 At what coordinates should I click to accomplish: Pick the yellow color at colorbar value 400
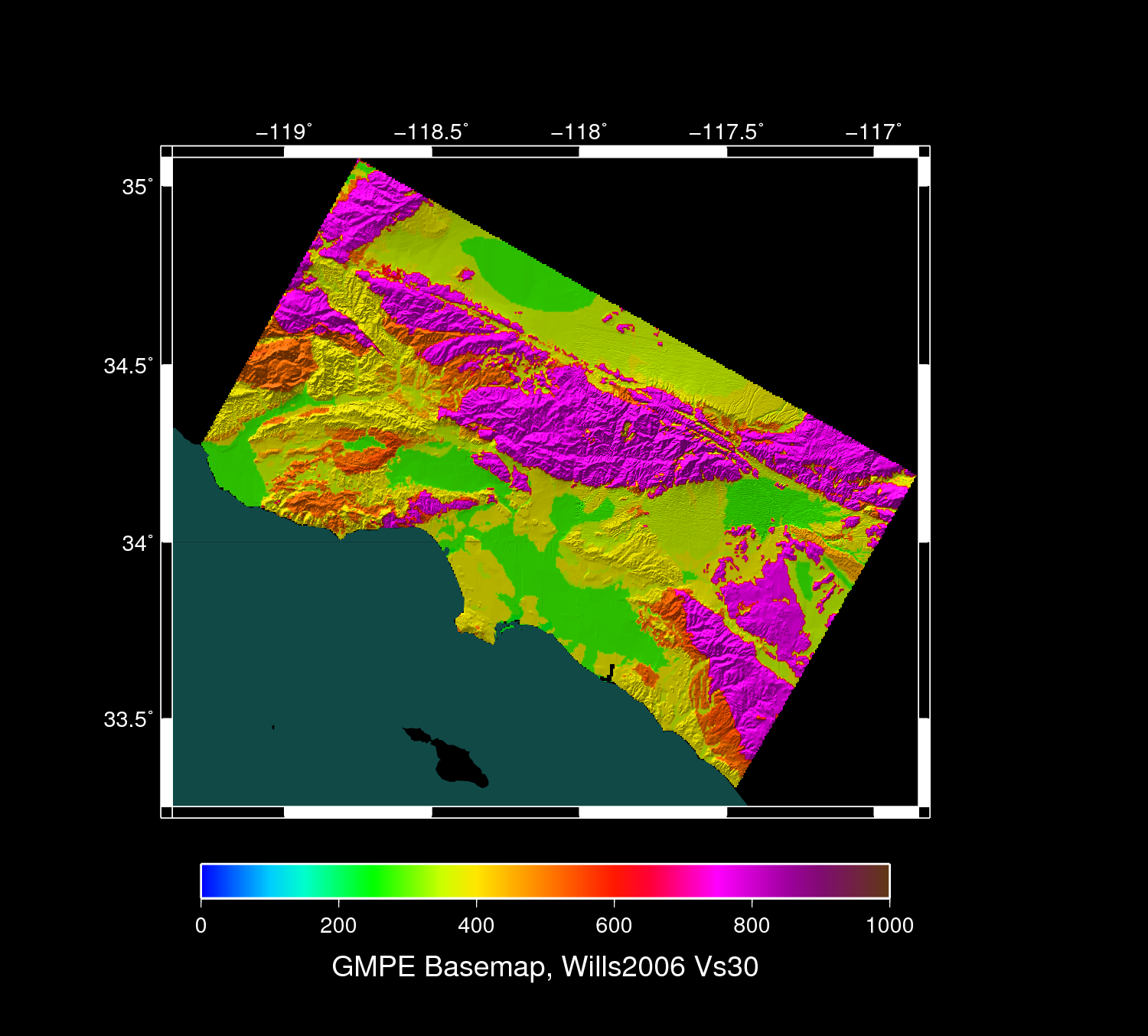tap(476, 881)
